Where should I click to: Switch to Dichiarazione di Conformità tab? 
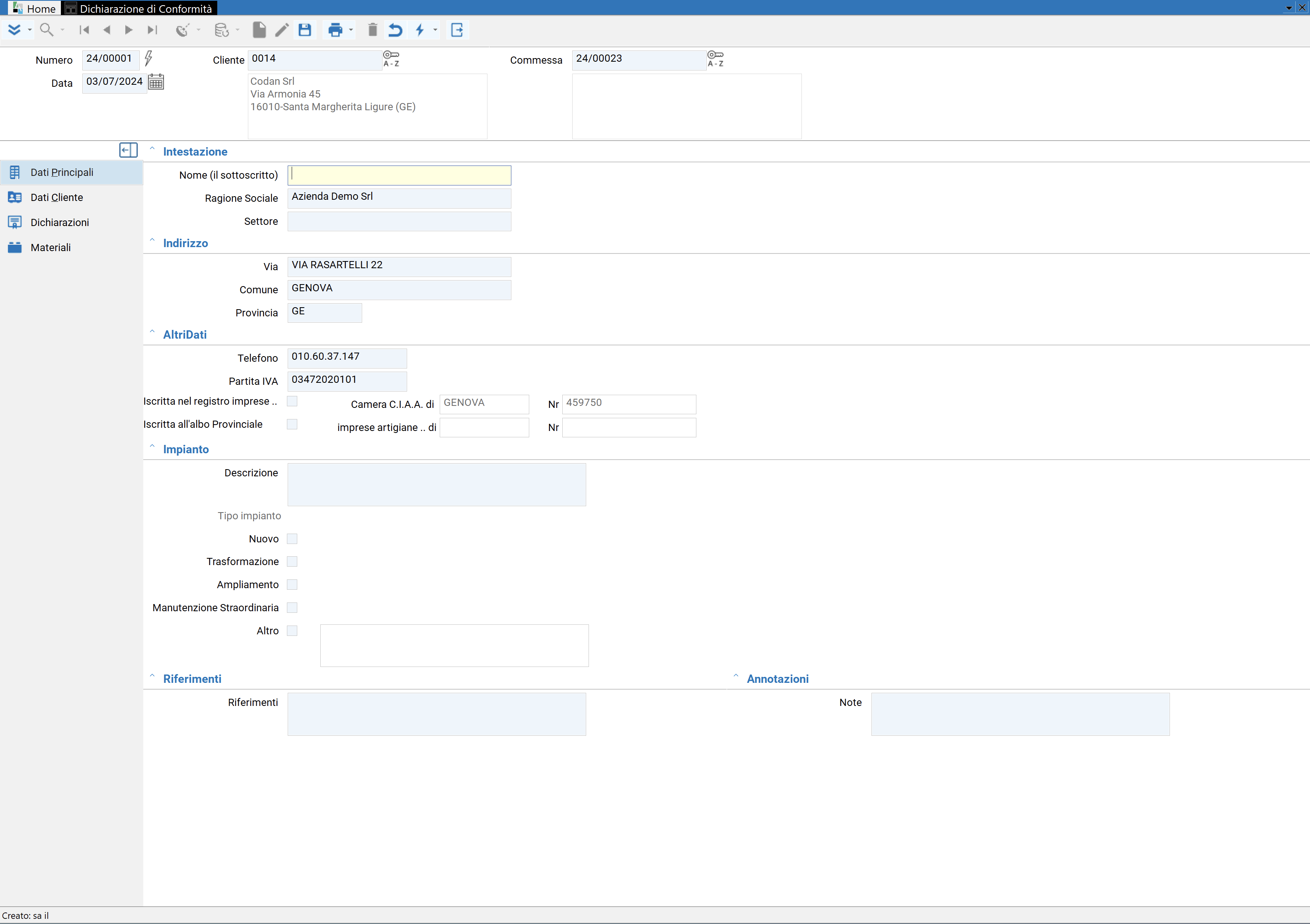point(140,9)
